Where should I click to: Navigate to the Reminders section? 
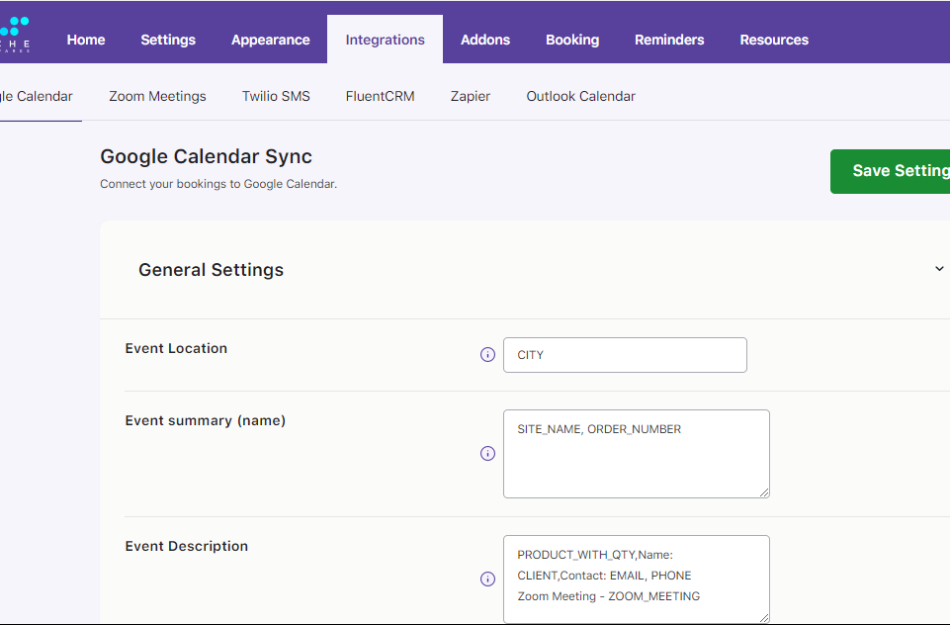pyautogui.click(x=669, y=39)
